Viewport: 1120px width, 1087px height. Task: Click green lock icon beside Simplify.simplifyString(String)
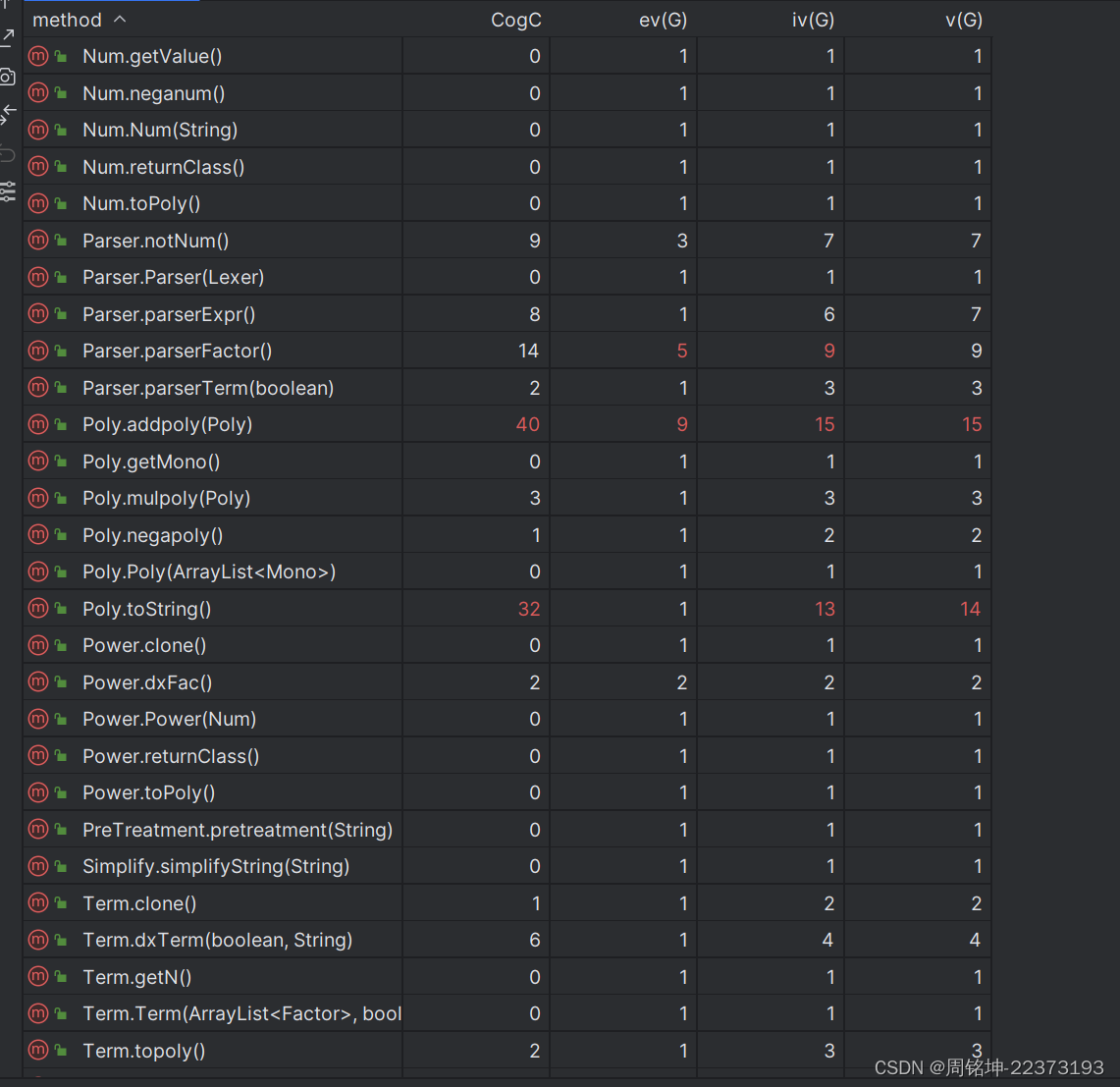coord(62,865)
